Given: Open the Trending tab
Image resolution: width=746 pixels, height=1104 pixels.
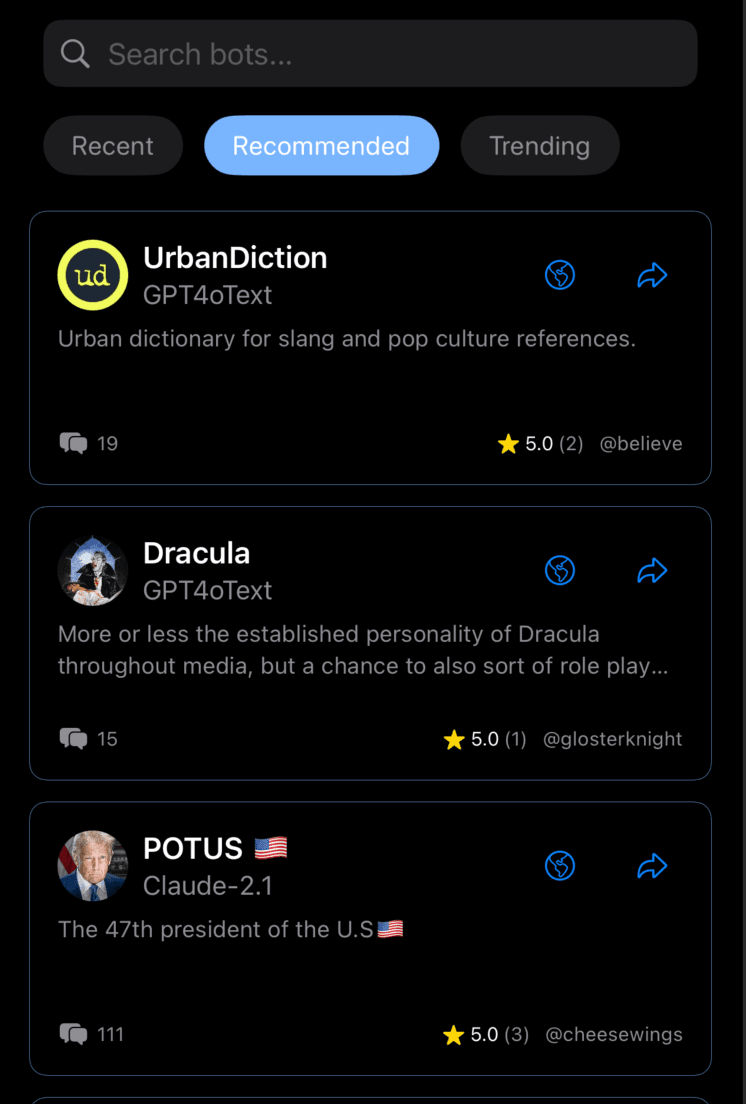Looking at the screenshot, I should click(539, 146).
